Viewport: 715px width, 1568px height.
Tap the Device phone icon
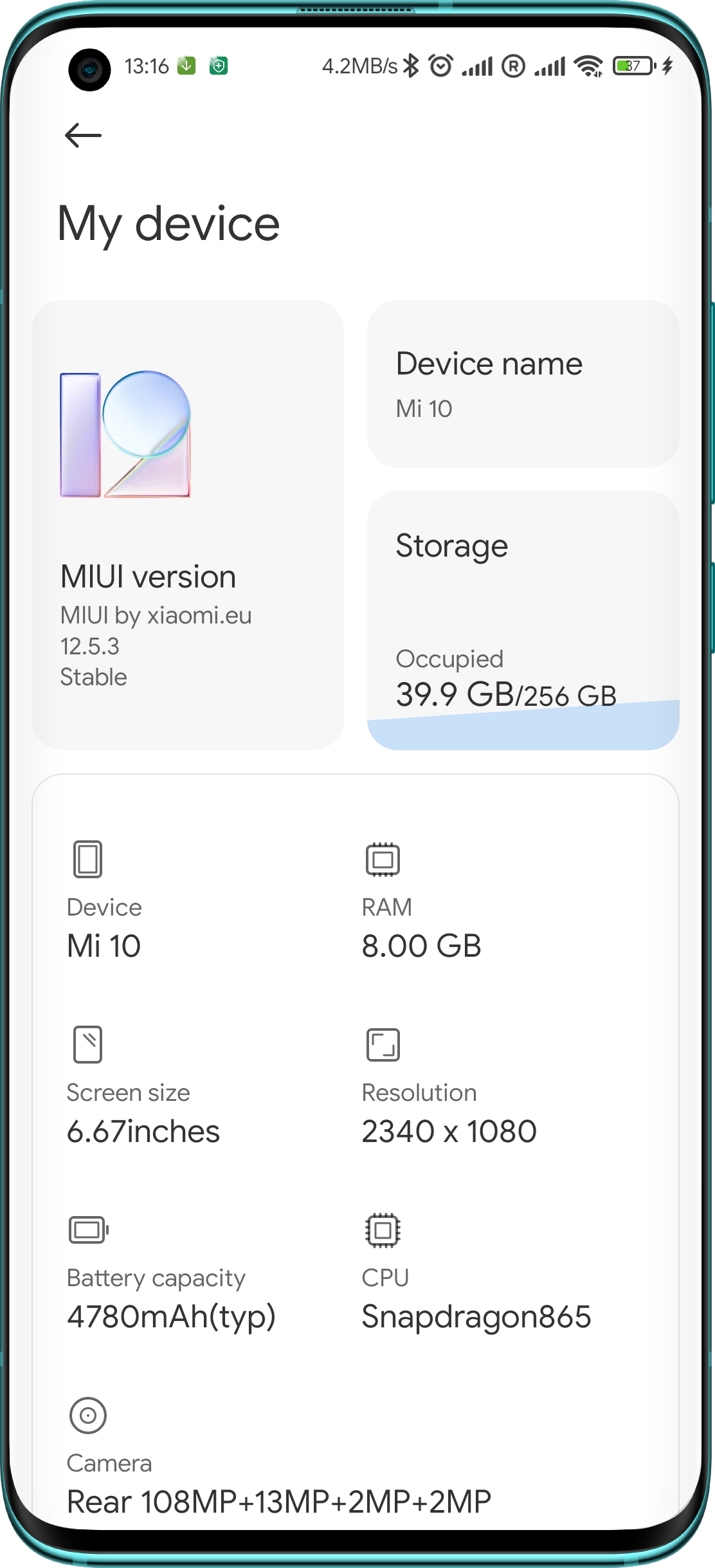click(x=87, y=859)
